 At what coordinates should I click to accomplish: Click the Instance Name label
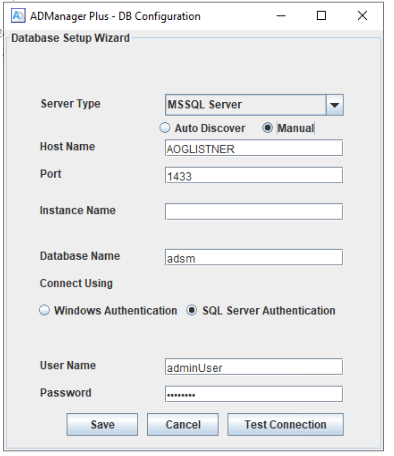pyautogui.click(x=78, y=210)
